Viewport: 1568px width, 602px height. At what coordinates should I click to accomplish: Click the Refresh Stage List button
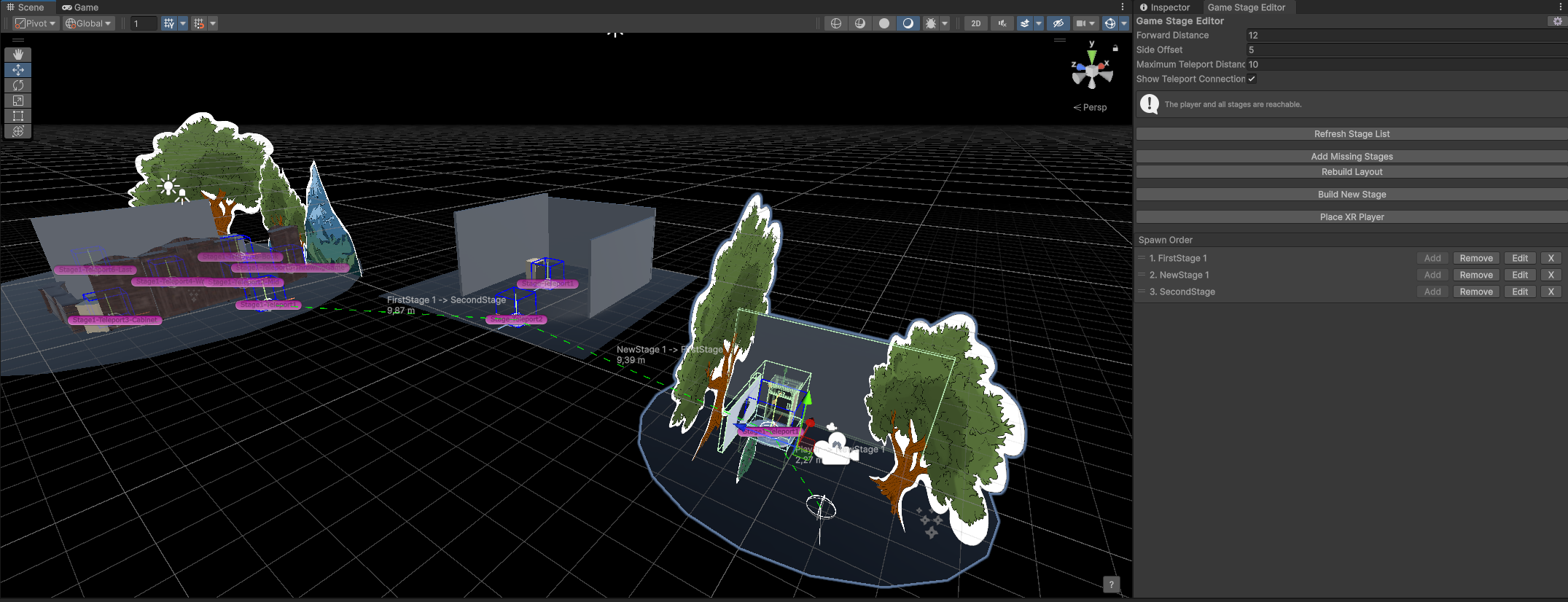(1351, 134)
